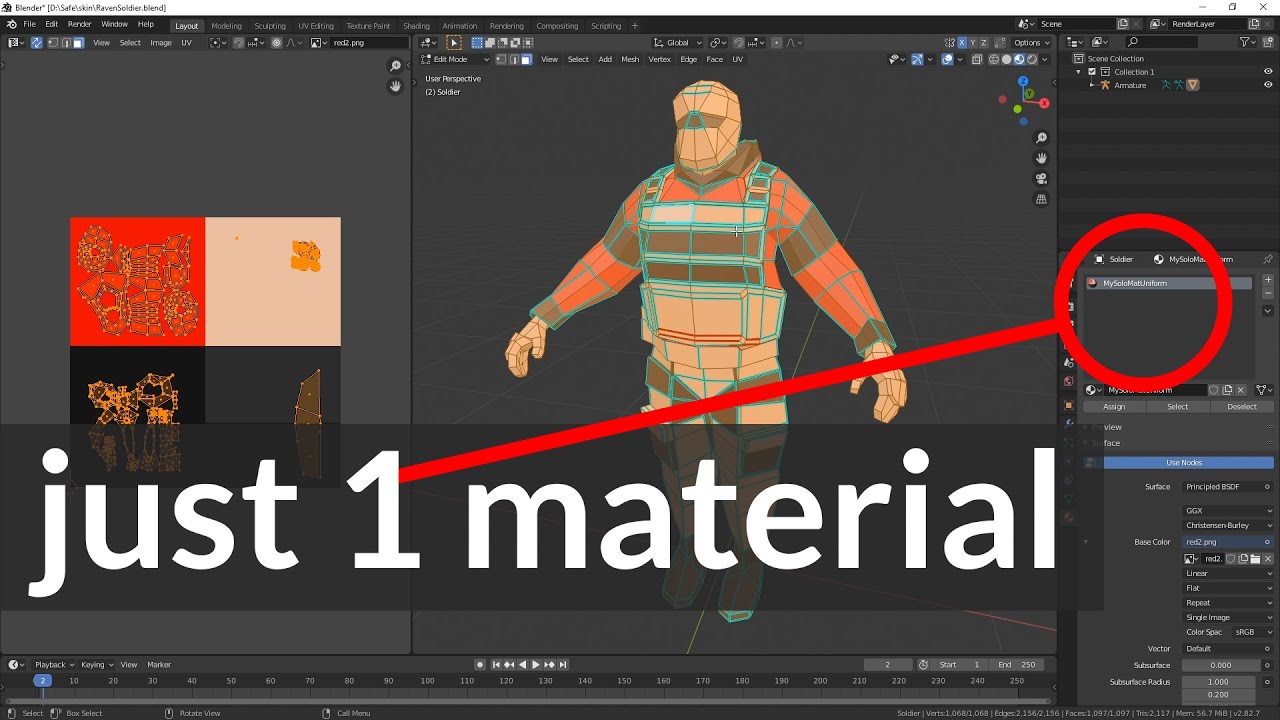Open the Edit Mode dropdown
1280x720 pixels.
454,59
